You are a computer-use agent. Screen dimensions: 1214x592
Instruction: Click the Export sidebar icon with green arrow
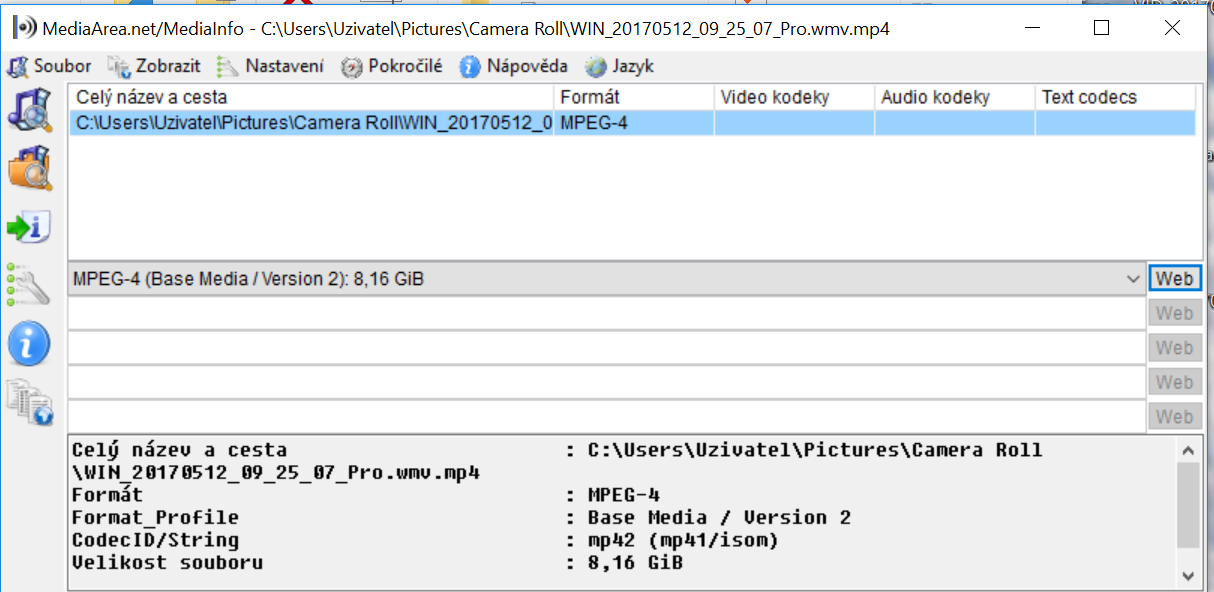click(29, 227)
